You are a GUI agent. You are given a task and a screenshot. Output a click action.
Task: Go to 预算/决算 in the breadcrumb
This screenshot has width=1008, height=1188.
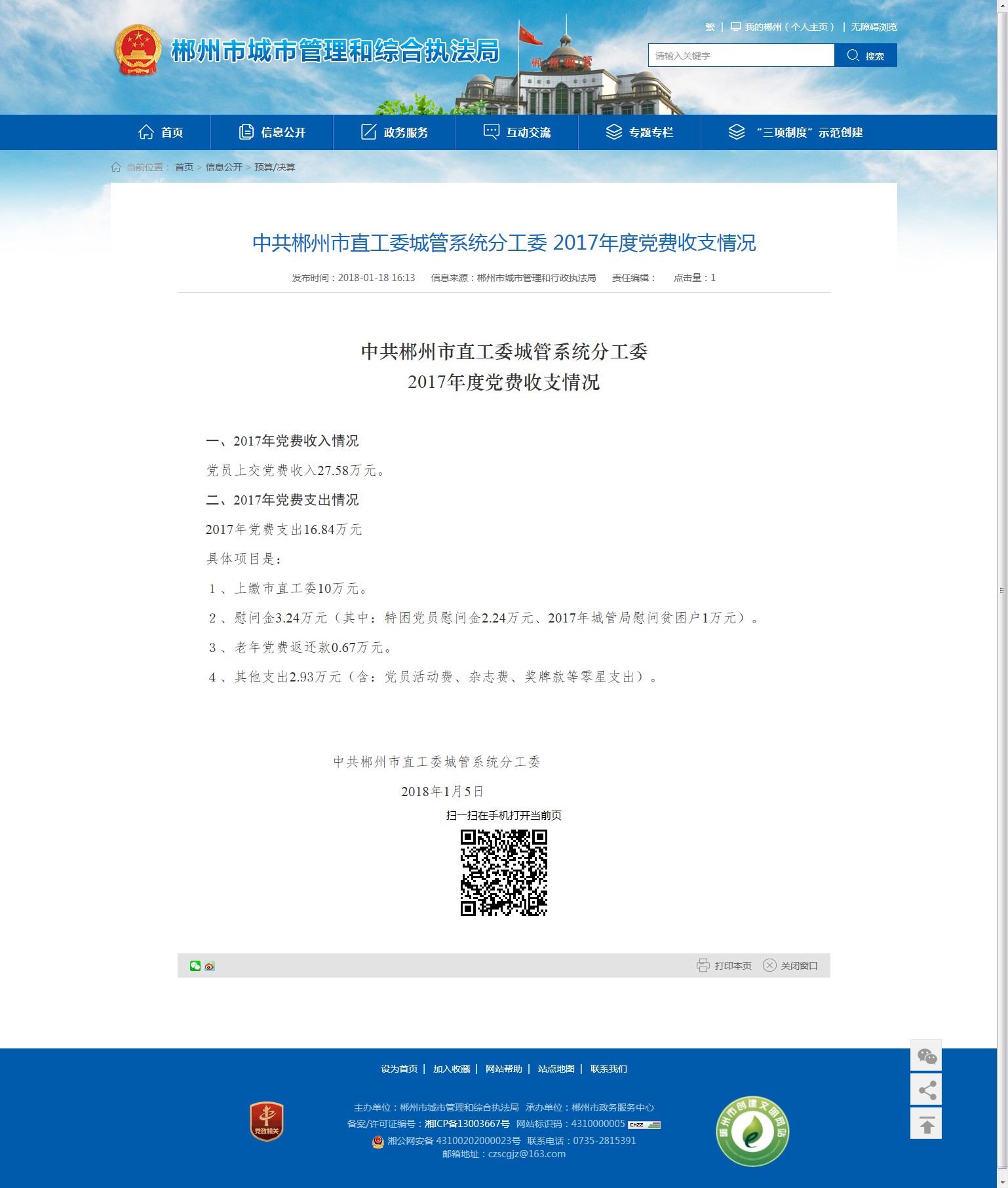coord(275,167)
